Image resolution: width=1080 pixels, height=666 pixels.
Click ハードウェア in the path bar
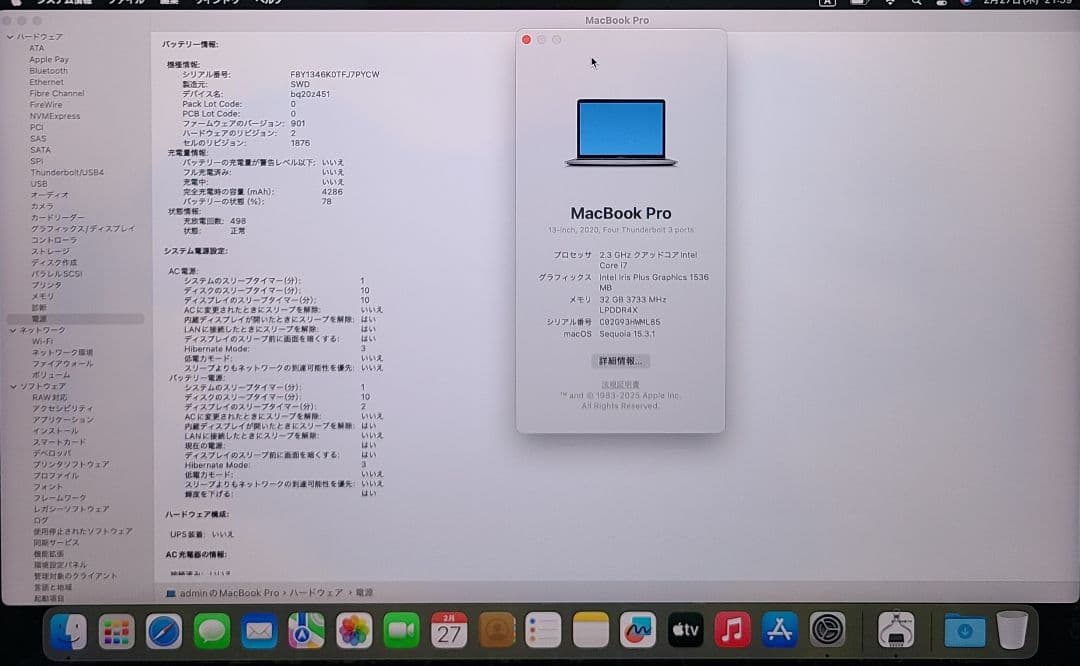click(x=315, y=593)
